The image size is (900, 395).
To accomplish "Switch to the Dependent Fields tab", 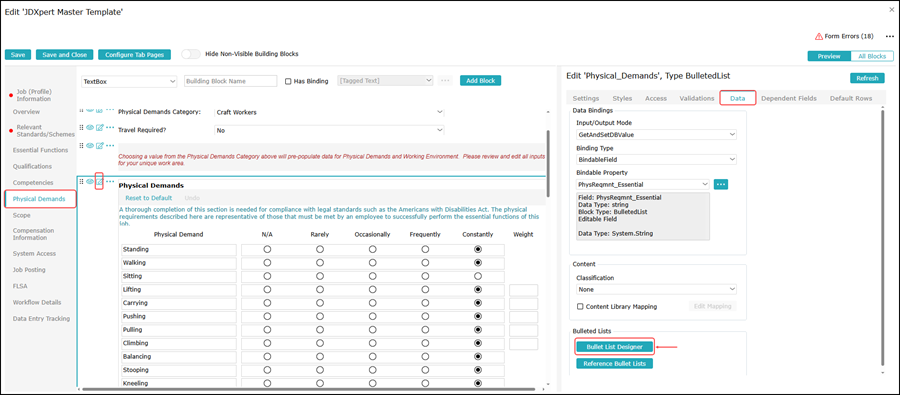I will click(x=789, y=98).
